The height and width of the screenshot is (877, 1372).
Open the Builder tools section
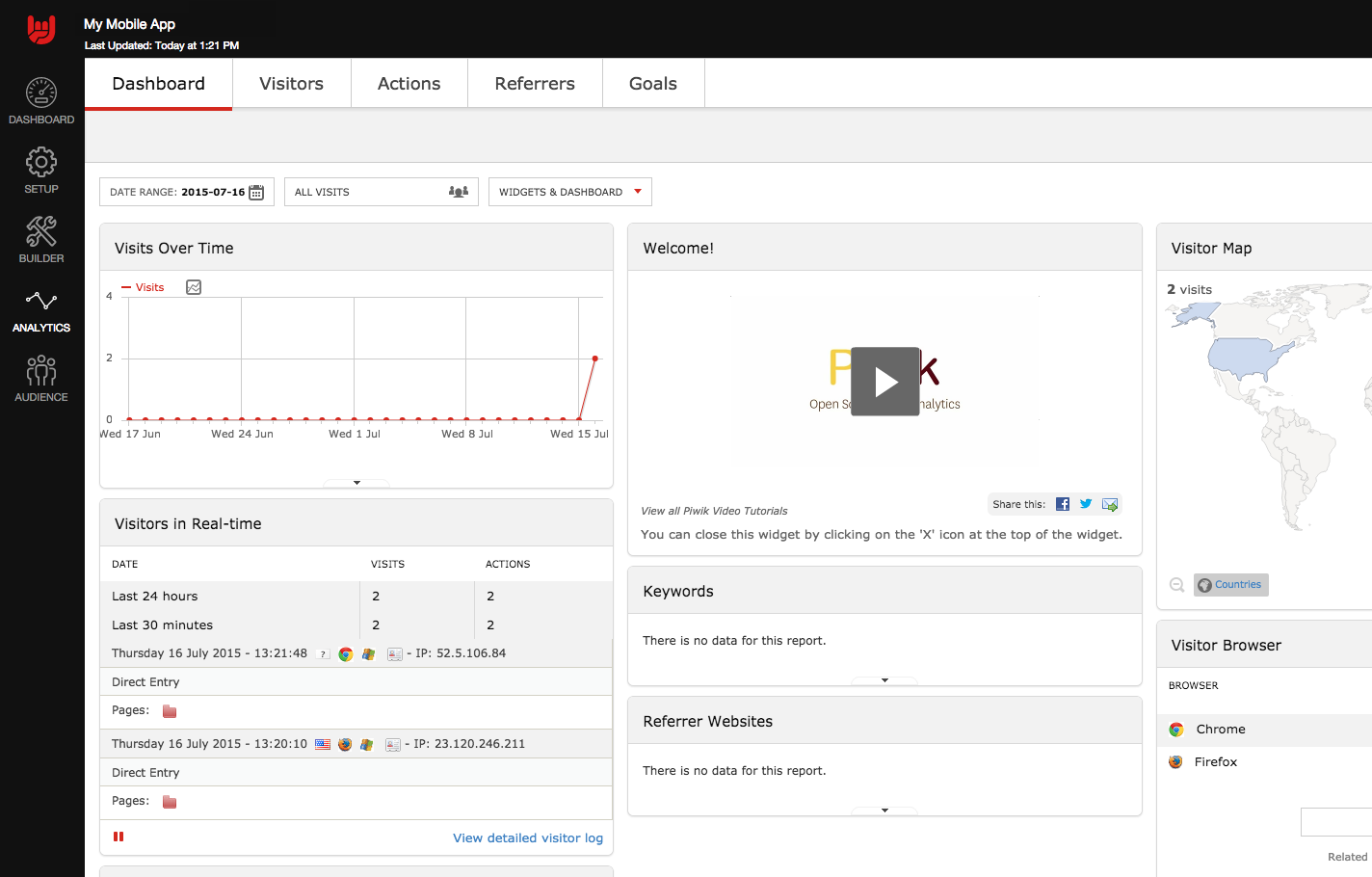pyautogui.click(x=40, y=240)
